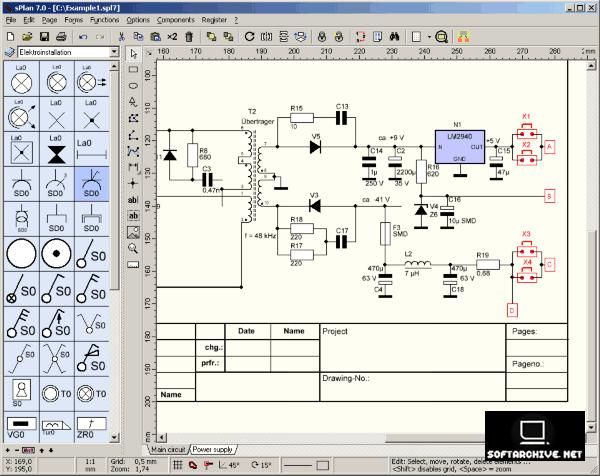Viewport: 600px width, 476px height.
Task: Open the Register menu
Action: point(214,20)
